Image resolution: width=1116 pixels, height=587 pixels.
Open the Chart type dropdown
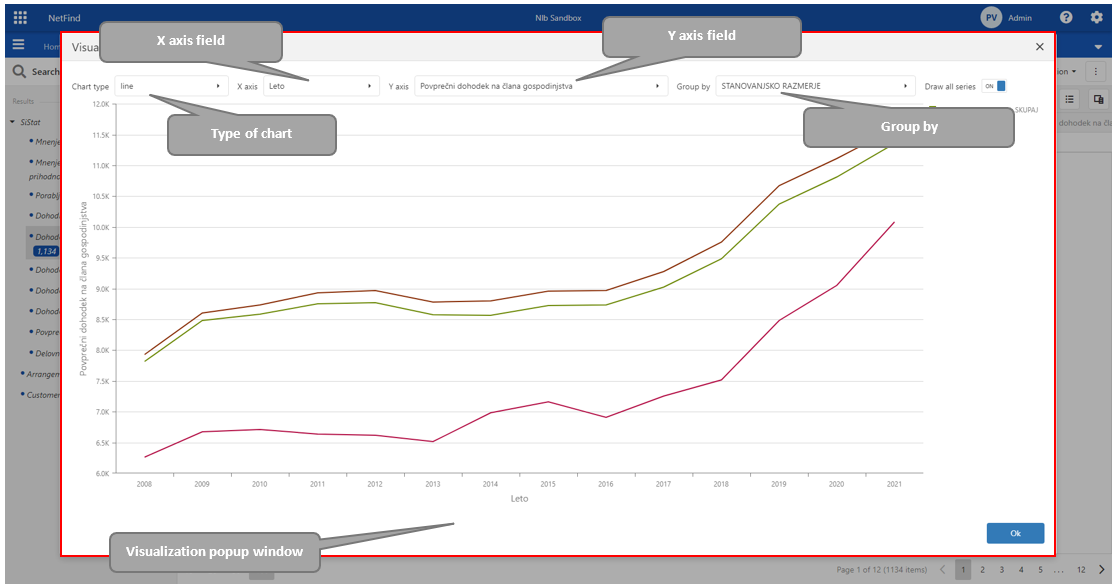click(171, 87)
